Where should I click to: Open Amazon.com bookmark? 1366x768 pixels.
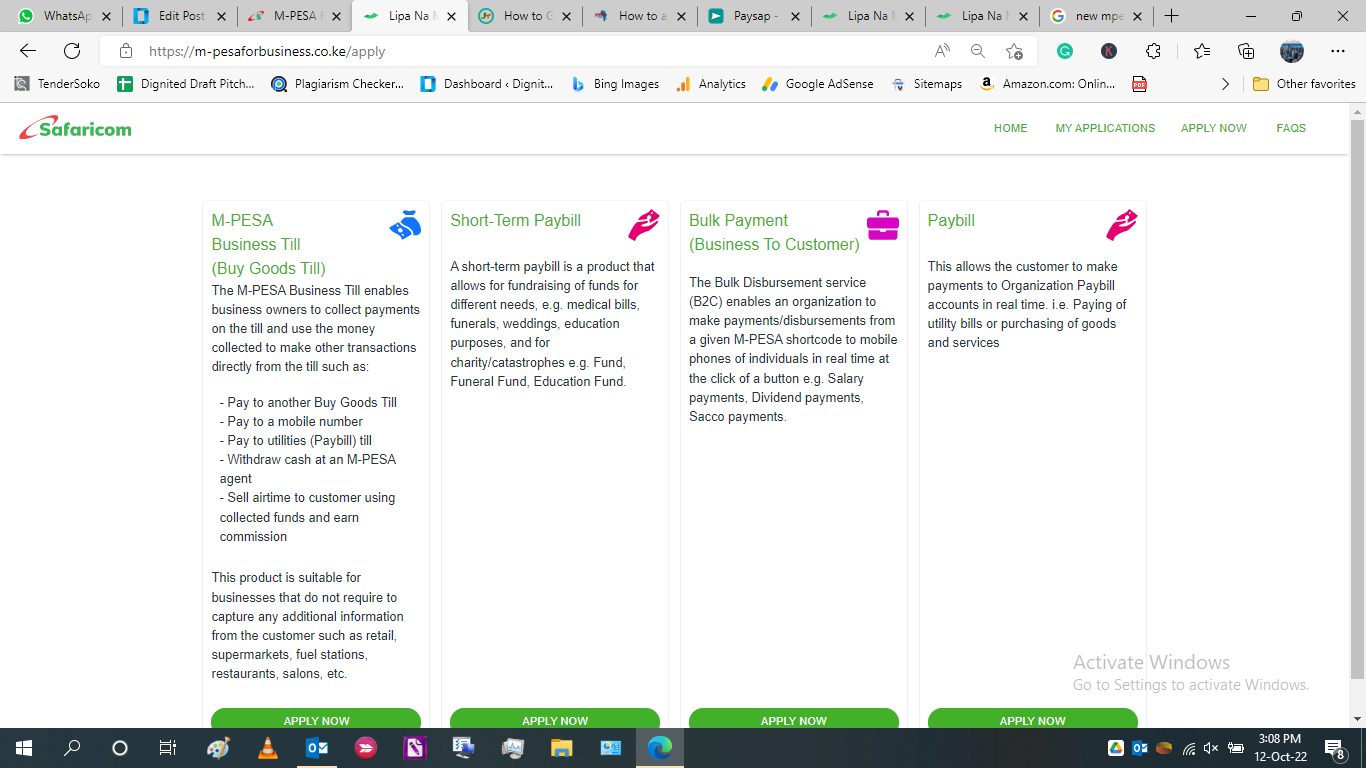point(1047,84)
